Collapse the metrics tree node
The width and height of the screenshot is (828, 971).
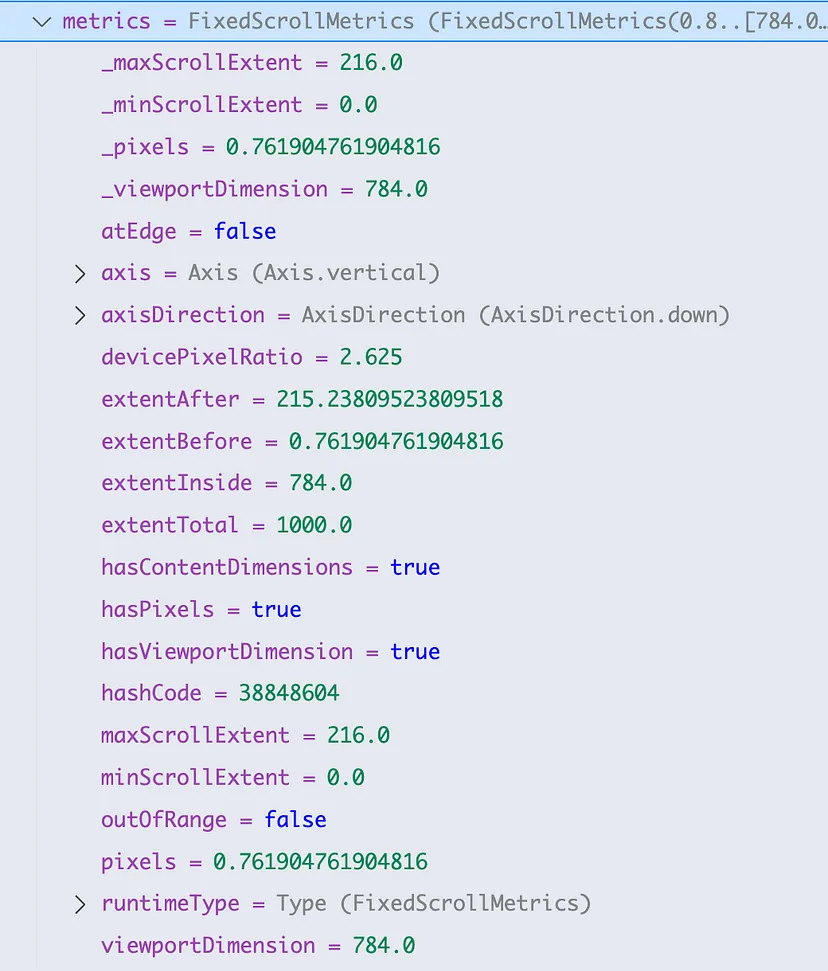(x=40, y=21)
